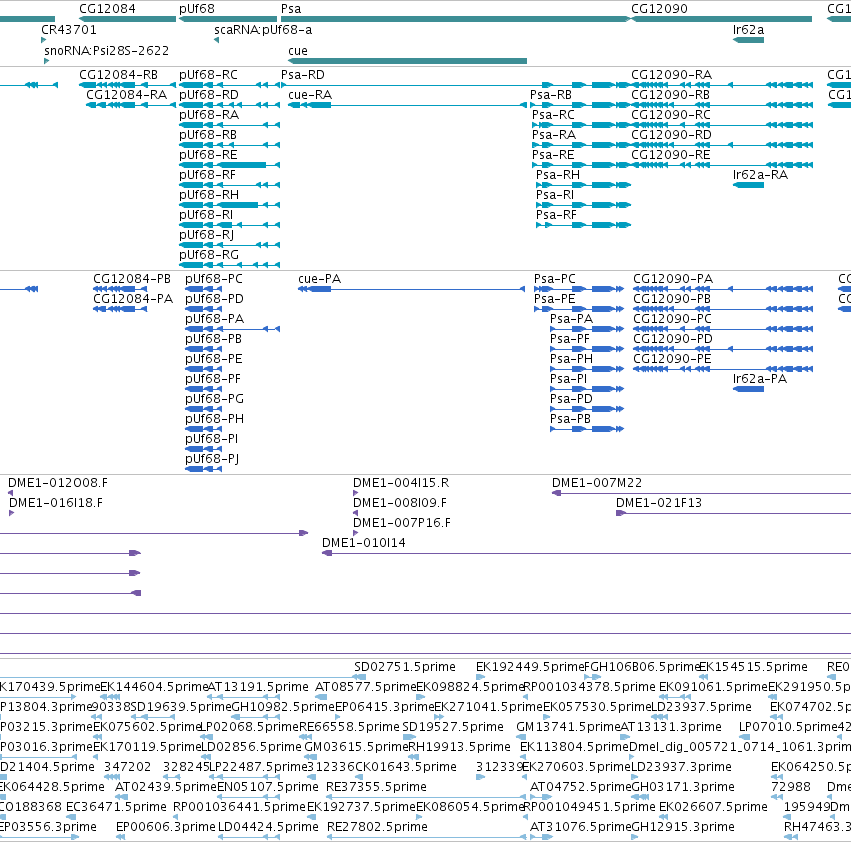Select the DME1-008I09.F clone label
Screen dimensions: 851x842
click(x=400, y=503)
